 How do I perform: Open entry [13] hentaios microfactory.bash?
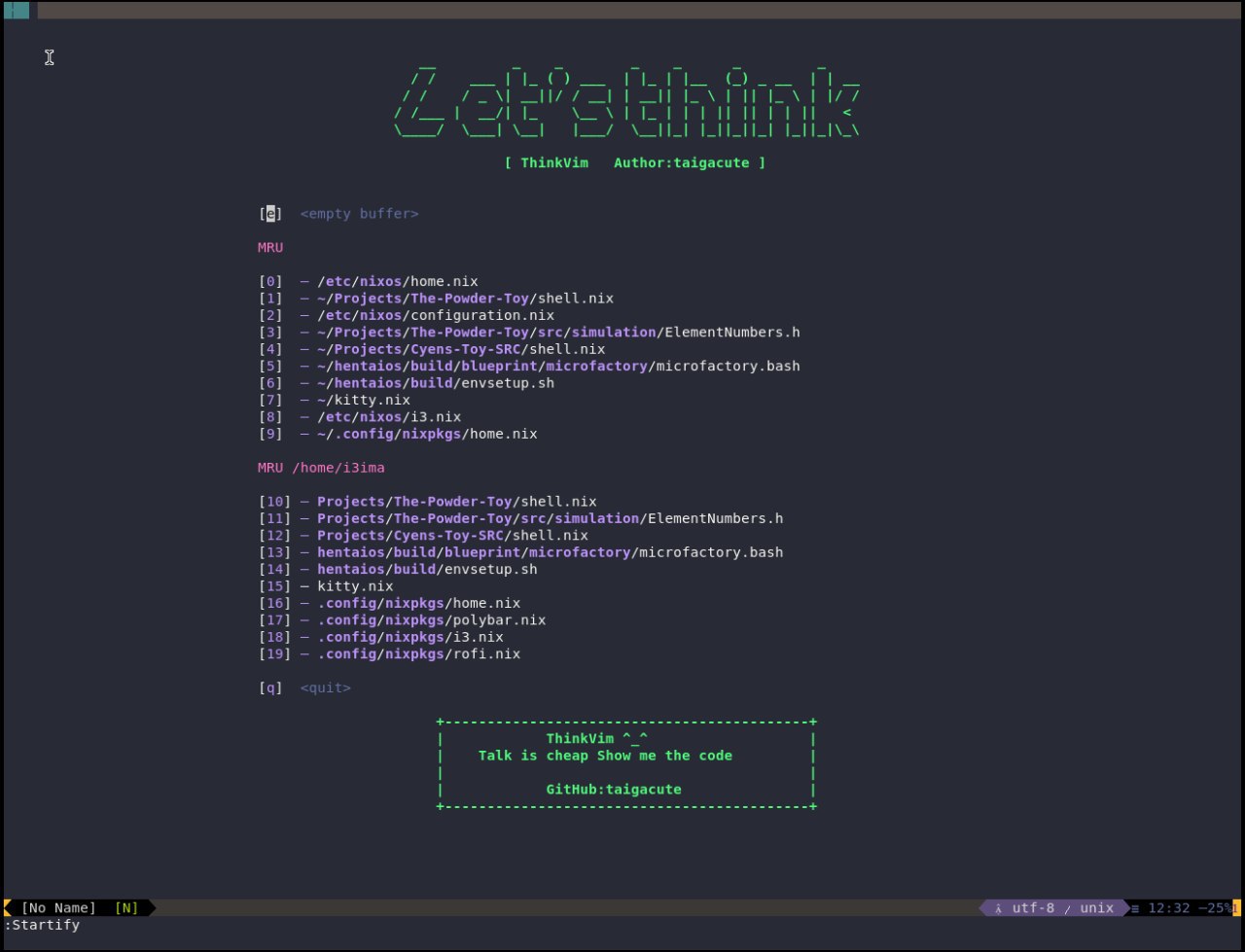(520, 552)
